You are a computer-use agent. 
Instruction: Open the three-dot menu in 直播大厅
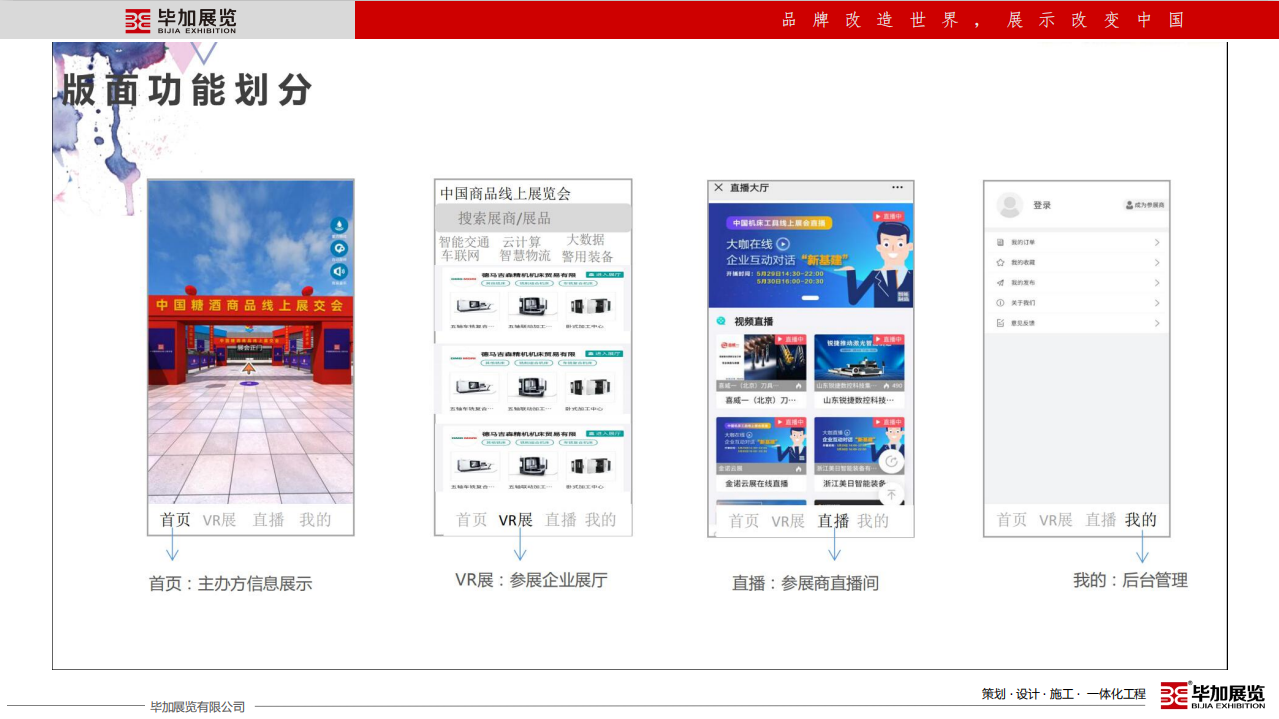[897, 188]
